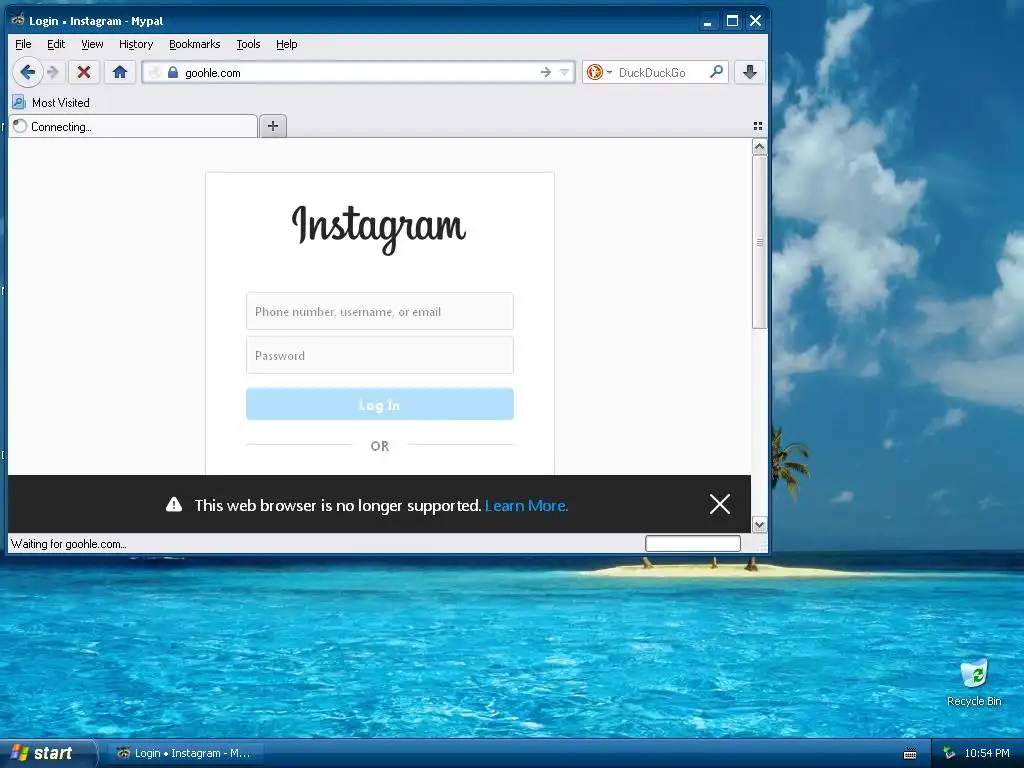Go back with the back arrow button
This screenshot has height=768, width=1024.
[x=27, y=72]
